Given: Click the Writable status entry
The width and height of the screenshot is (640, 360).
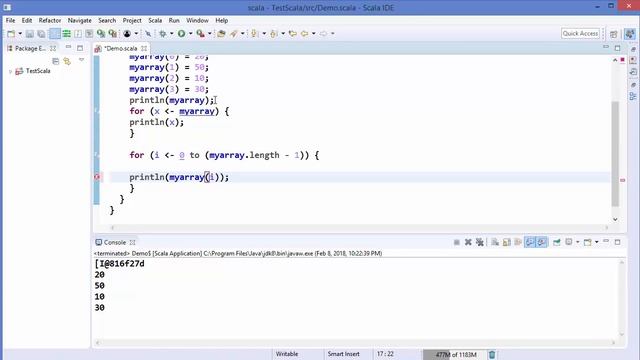Looking at the screenshot, I should pos(287,354).
